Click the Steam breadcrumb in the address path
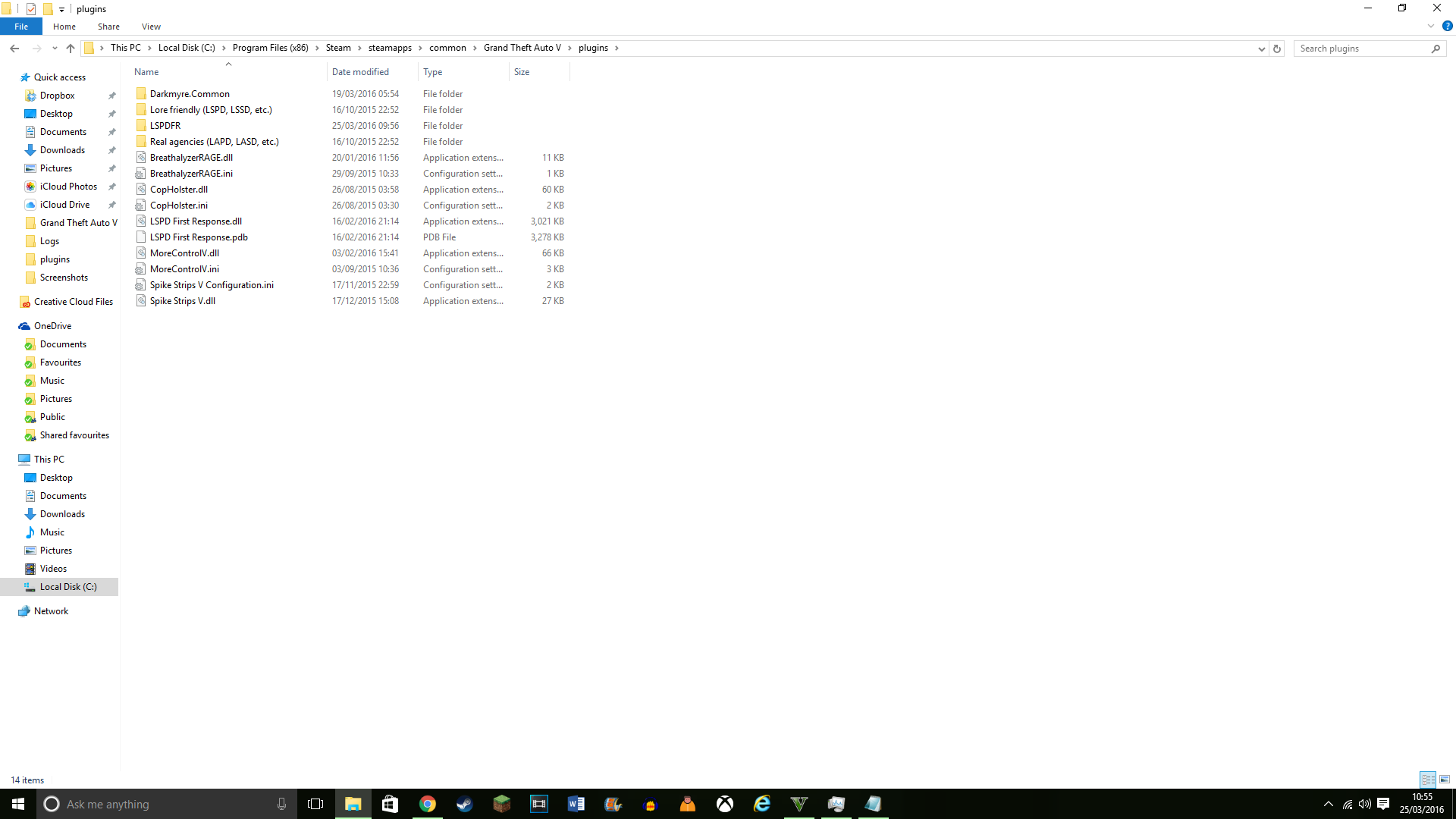Viewport: 1456px width, 819px height. point(338,48)
